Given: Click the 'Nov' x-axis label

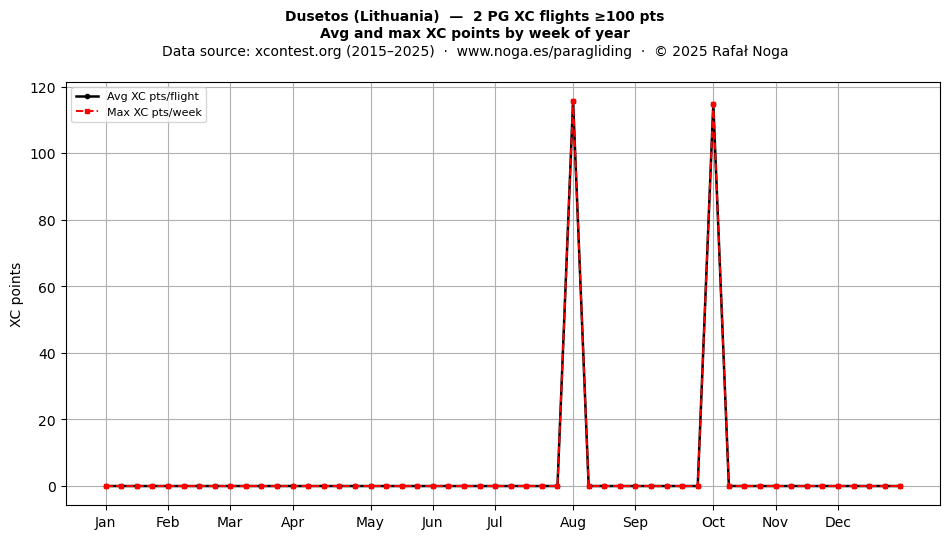Looking at the screenshot, I should [x=774, y=522].
